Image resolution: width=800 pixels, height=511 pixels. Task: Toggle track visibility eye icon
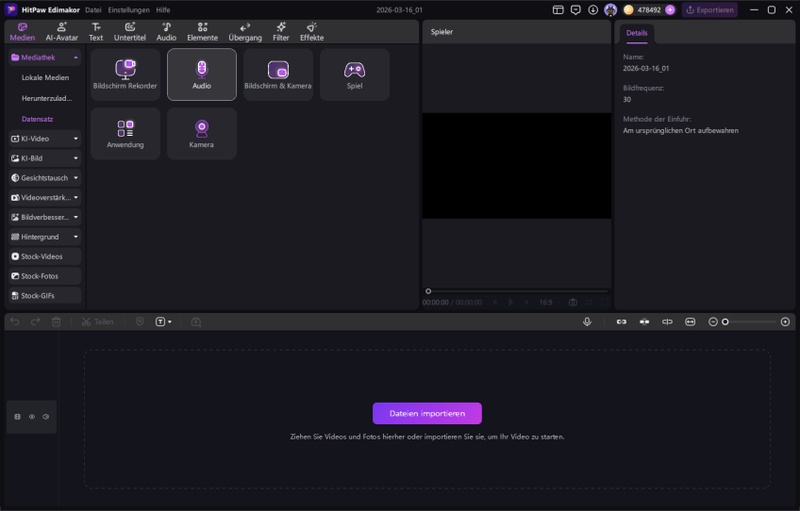pyautogui.click(x=31, y=416)
